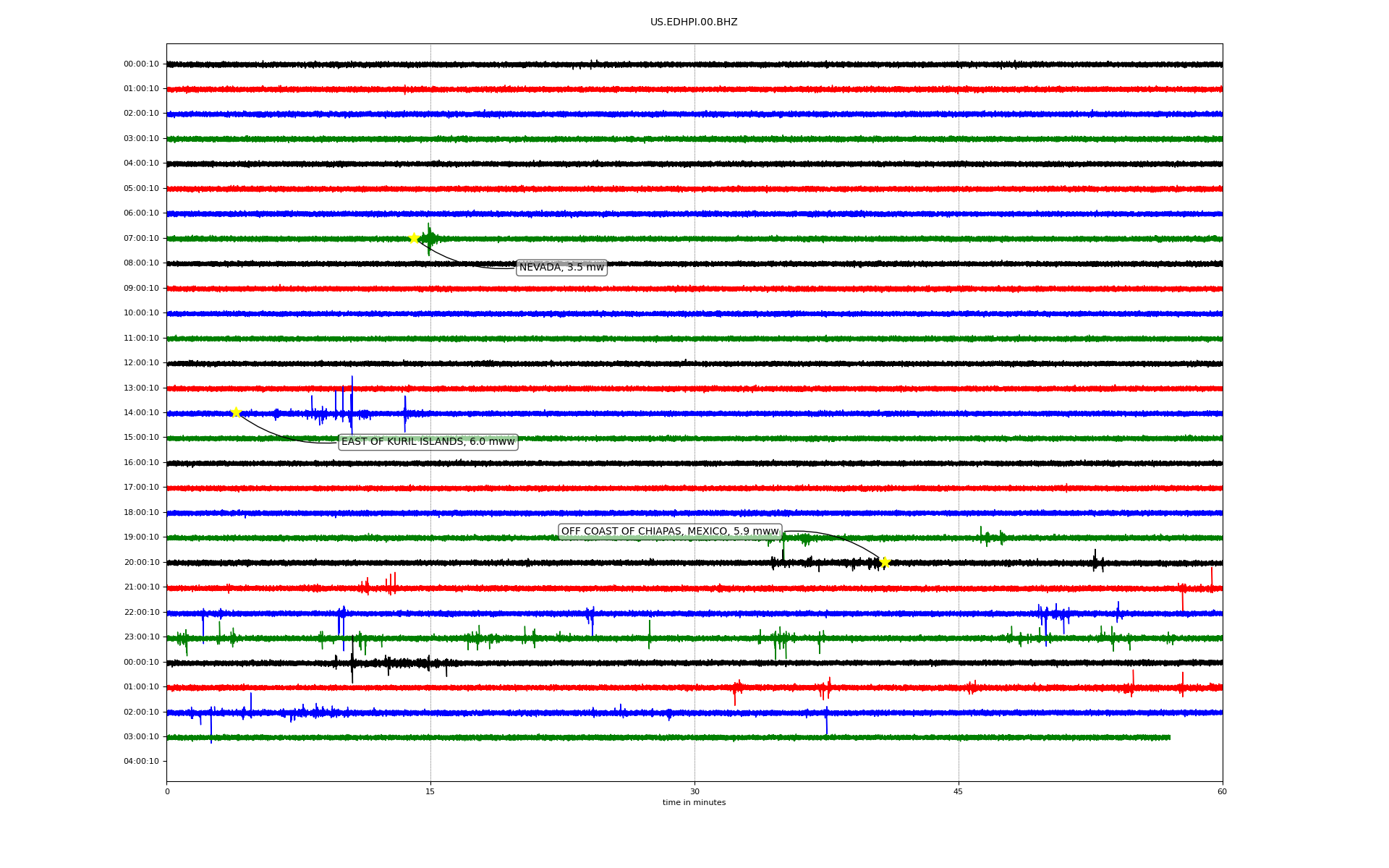The height and width of the screenshot is (868, 1389).
Task: Click the 07:00:10 row label
Action: coord(141,239)
